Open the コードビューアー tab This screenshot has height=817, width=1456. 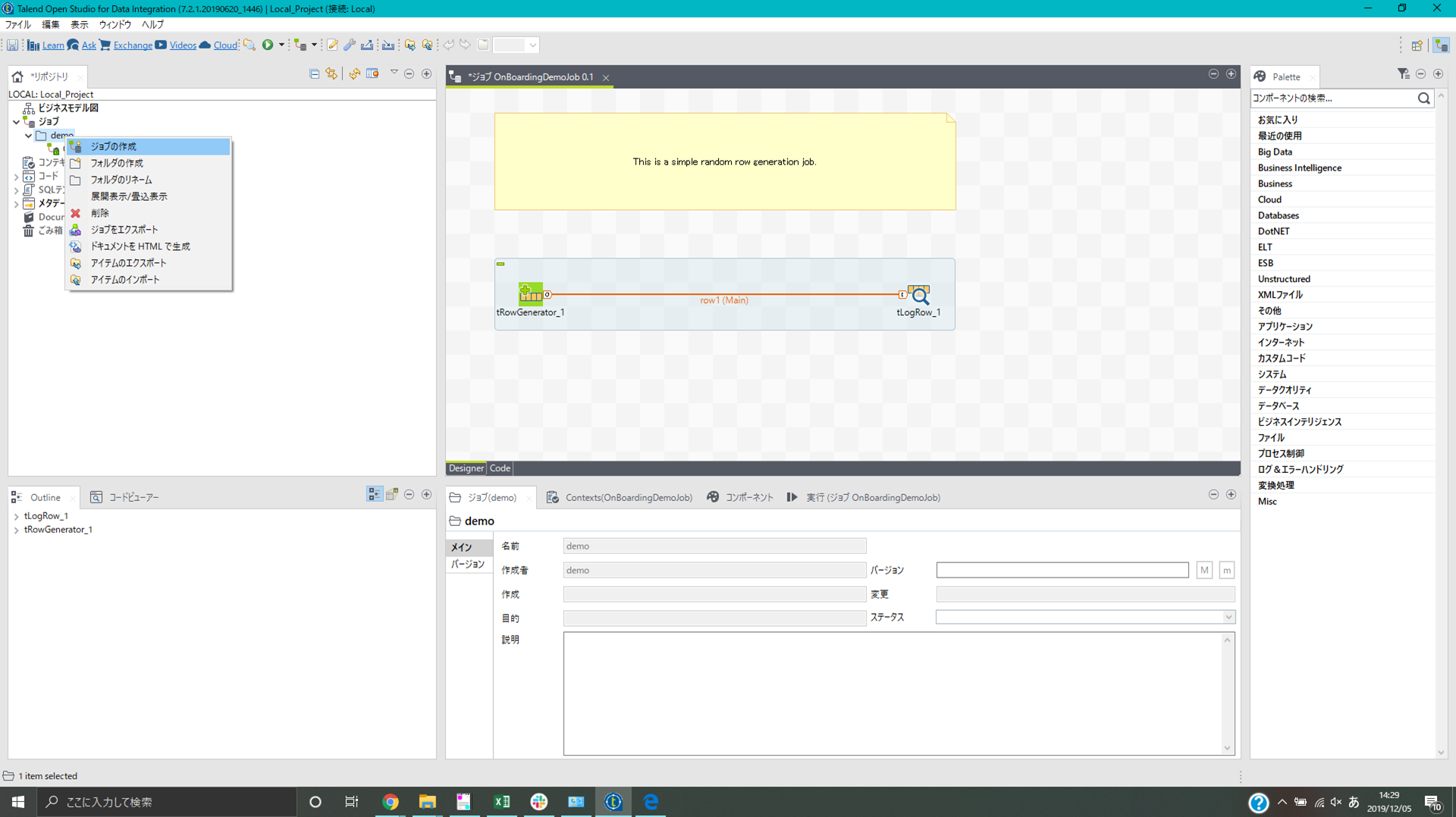tap(124, 497)
